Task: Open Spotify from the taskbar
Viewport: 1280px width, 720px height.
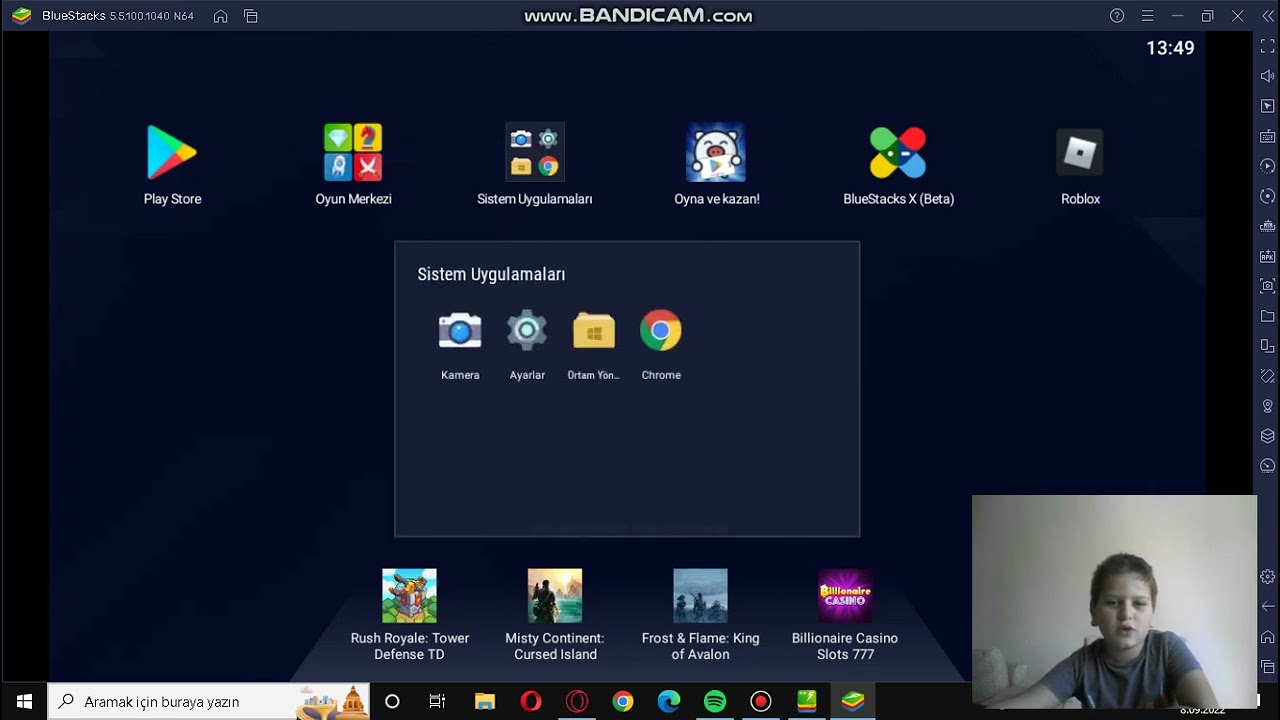Action: [715, 701]
